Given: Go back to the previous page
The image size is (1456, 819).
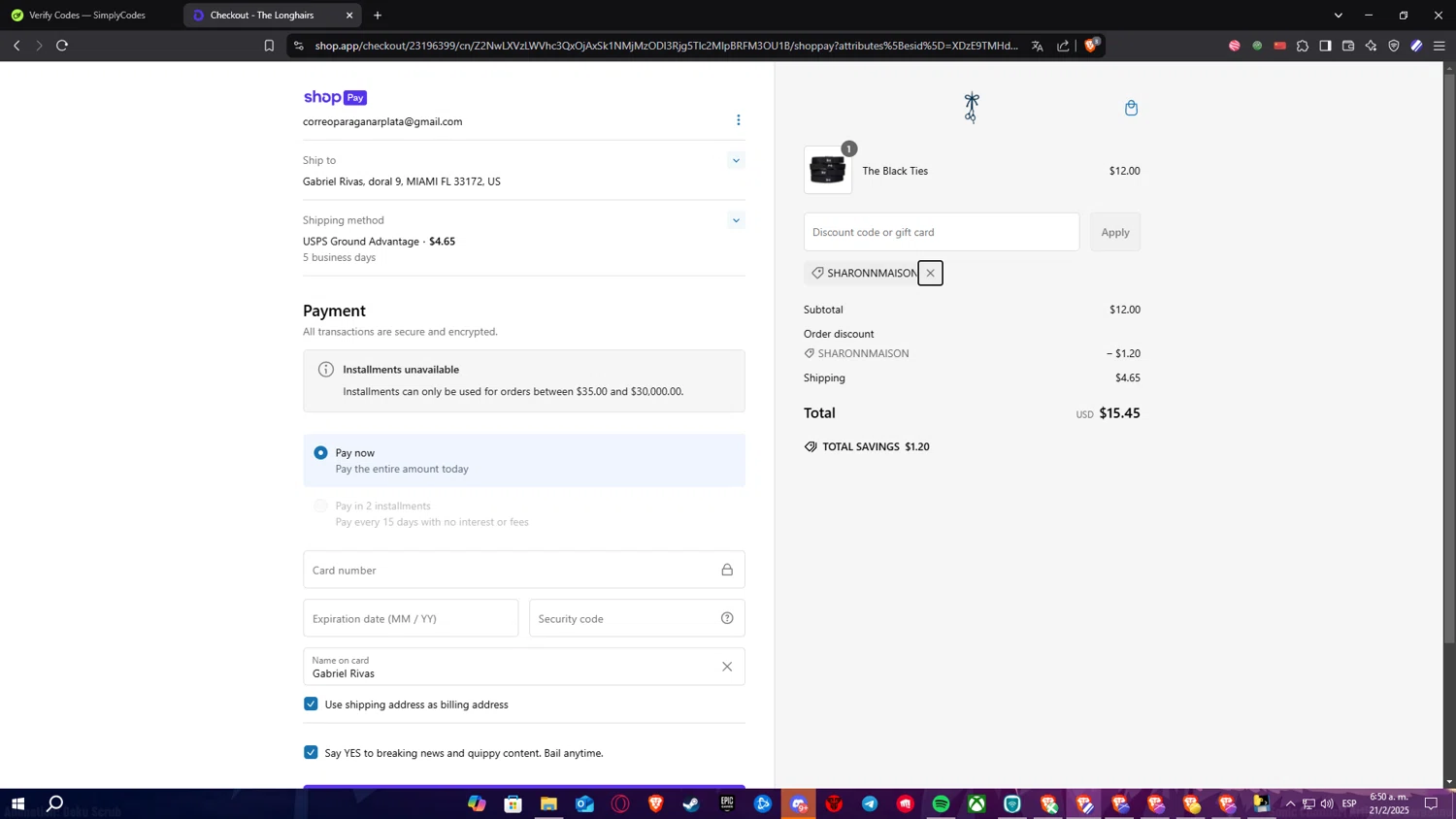Looking at the screenshot, I should point(17,46).
